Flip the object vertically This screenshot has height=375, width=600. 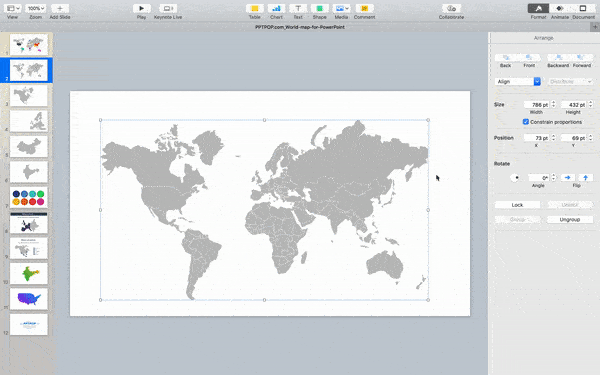coord(585,178)
